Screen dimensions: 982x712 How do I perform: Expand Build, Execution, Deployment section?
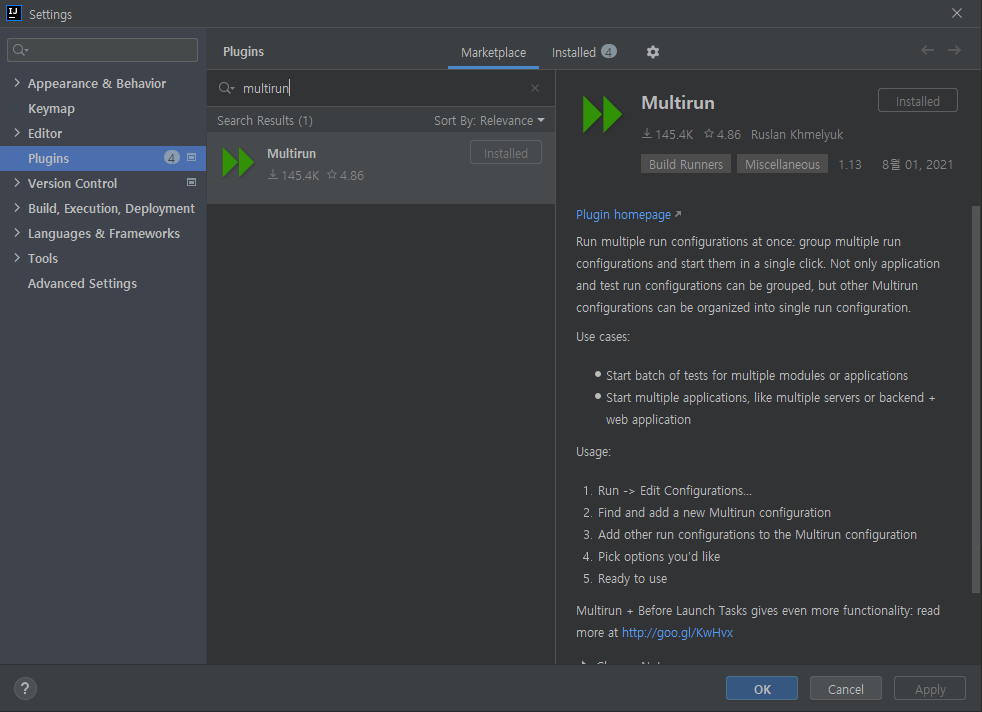pos(17,208)
